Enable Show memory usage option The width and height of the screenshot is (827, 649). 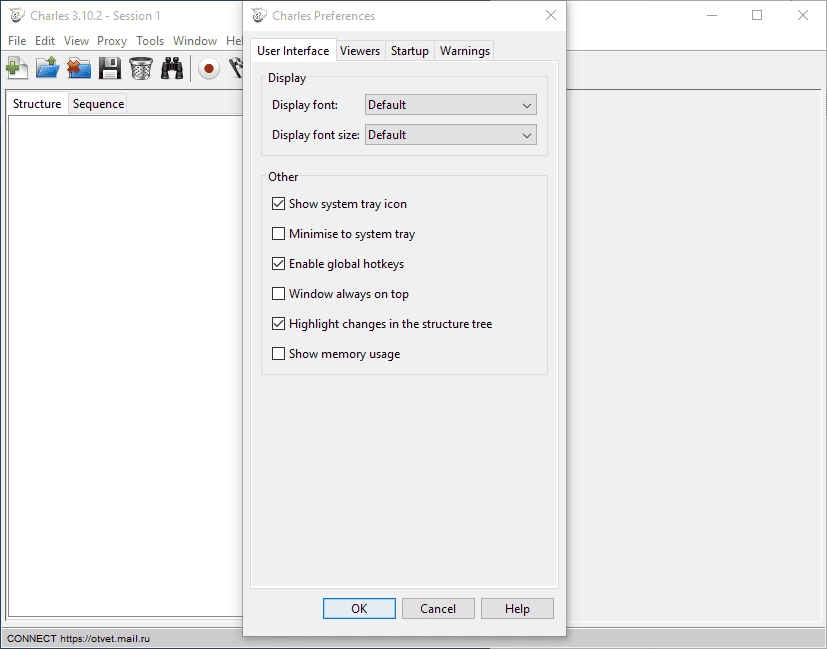pos(278,354)
